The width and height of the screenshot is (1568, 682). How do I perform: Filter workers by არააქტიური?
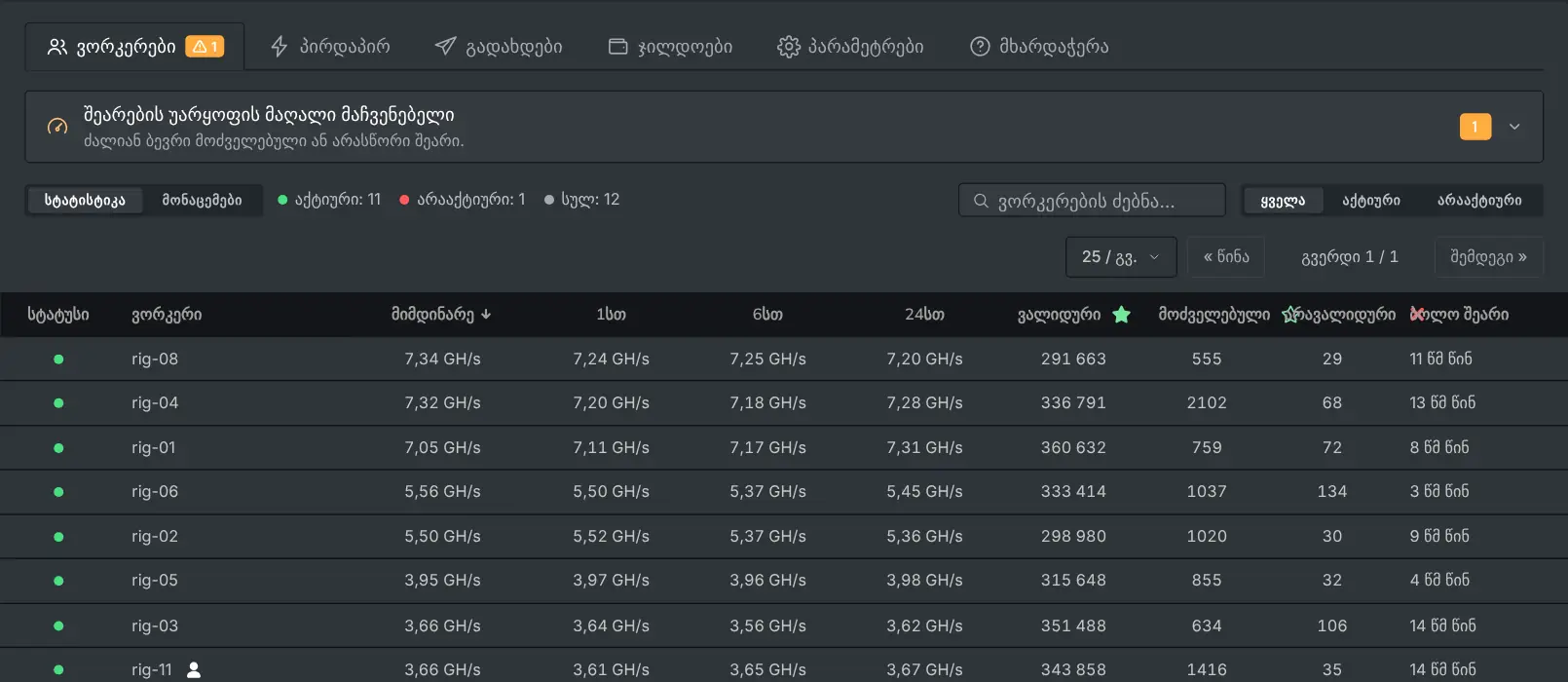pos(1479,201)
